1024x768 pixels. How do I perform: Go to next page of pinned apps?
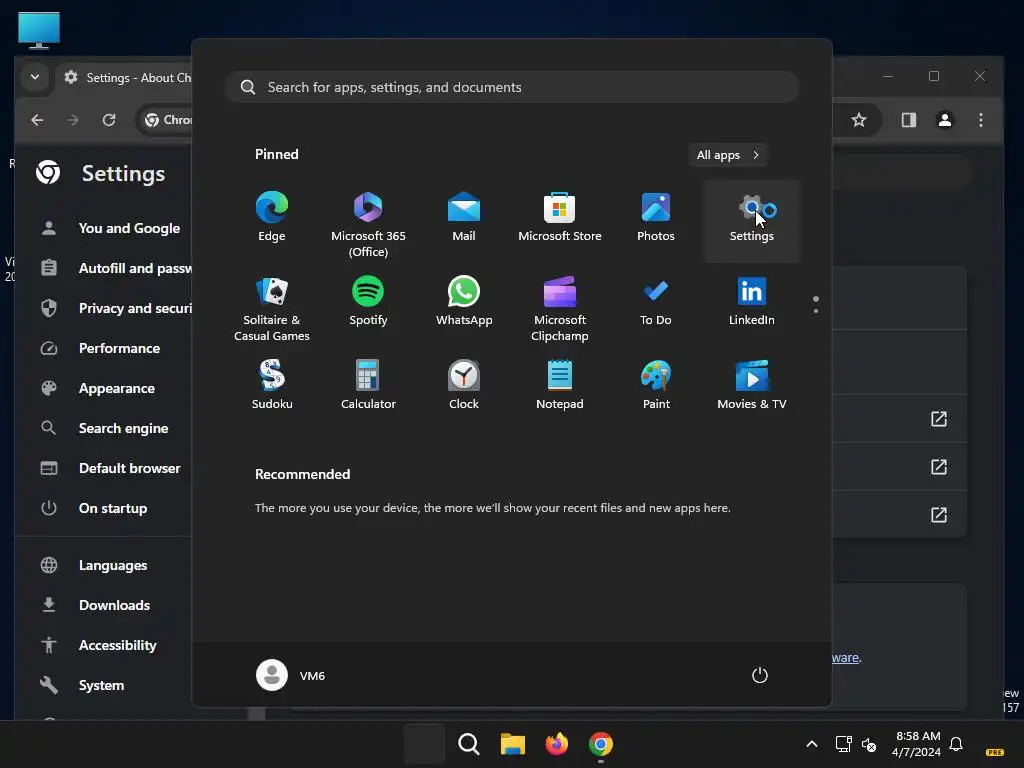coord(816,311)
